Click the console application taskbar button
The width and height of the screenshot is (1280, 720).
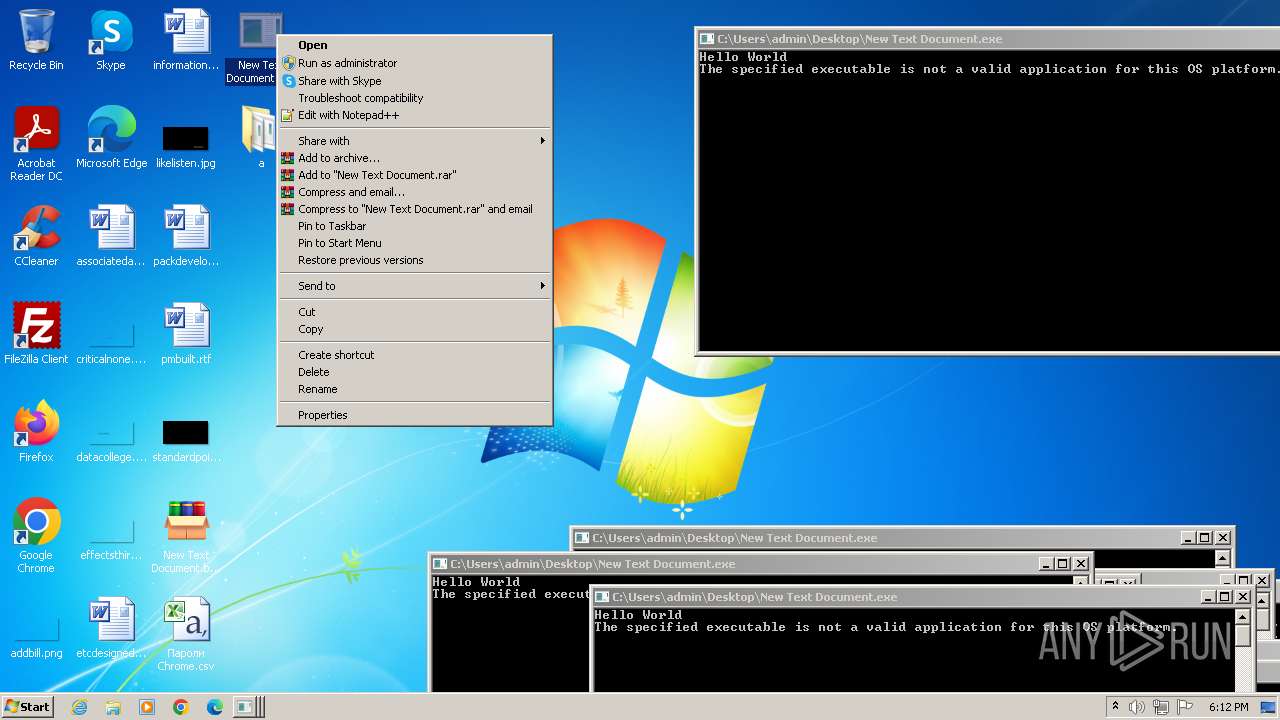249,707
